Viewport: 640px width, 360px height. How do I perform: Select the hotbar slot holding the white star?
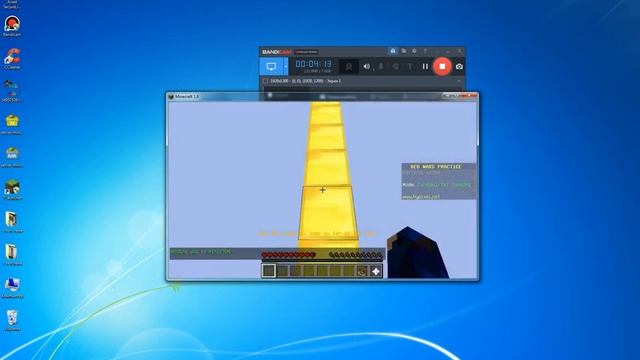click(376, 271)
